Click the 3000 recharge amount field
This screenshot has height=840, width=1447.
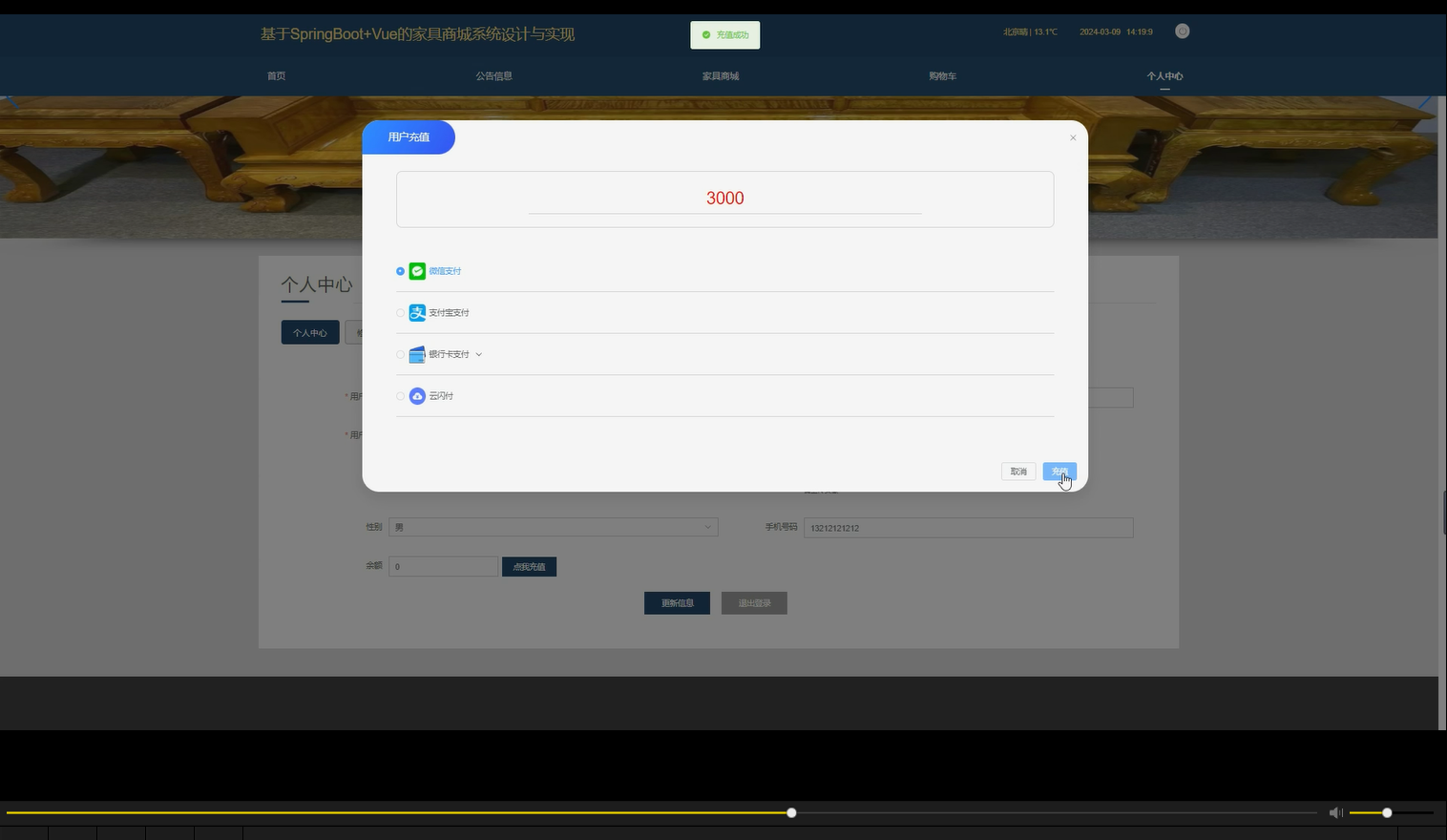coord(725,199)
